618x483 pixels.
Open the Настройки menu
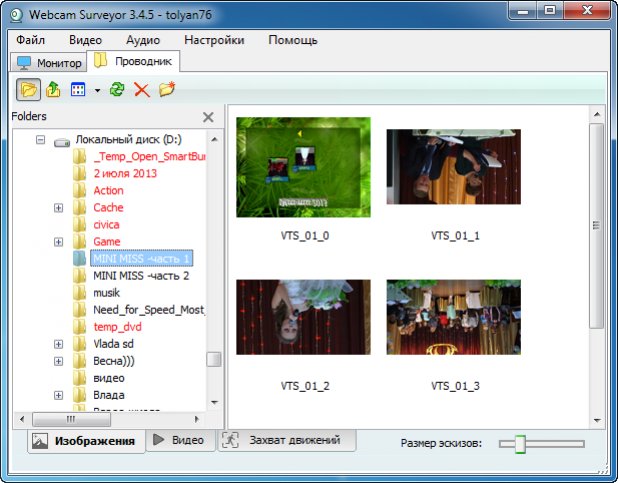point(214,40)
